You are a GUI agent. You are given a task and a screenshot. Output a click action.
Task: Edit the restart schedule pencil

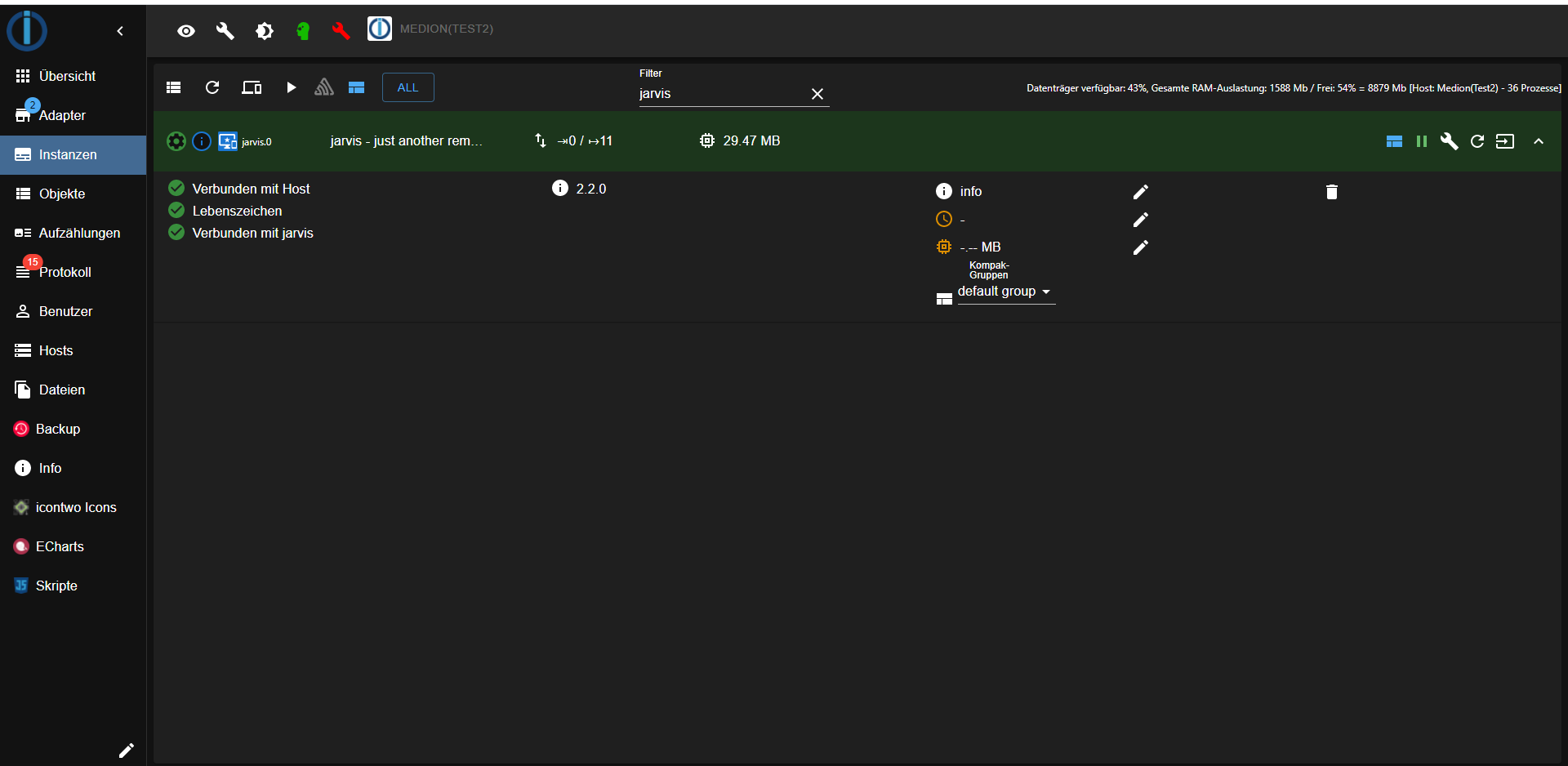pyautogui.click(x=1141, y=220)
